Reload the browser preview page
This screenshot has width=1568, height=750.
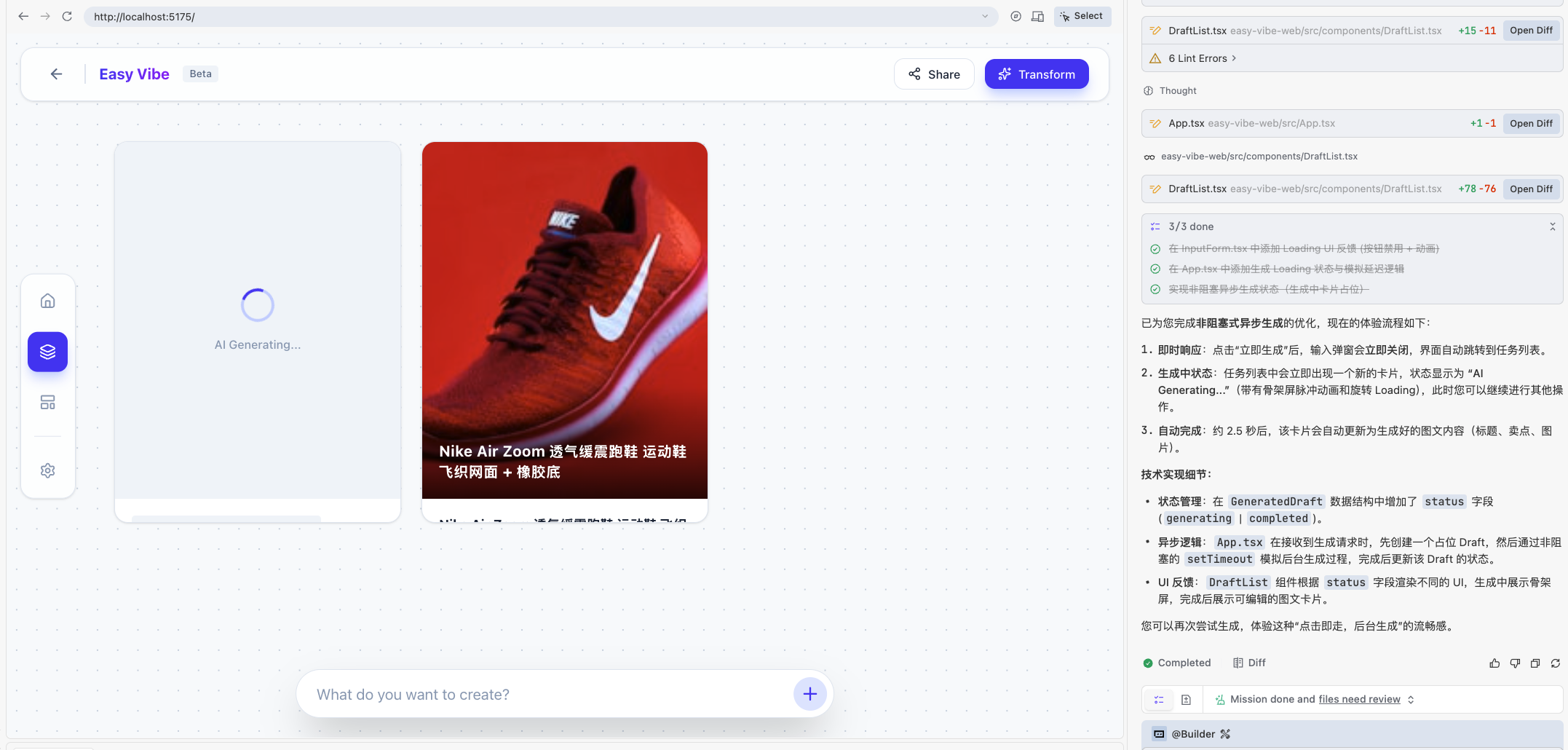(x=67, y=16)
